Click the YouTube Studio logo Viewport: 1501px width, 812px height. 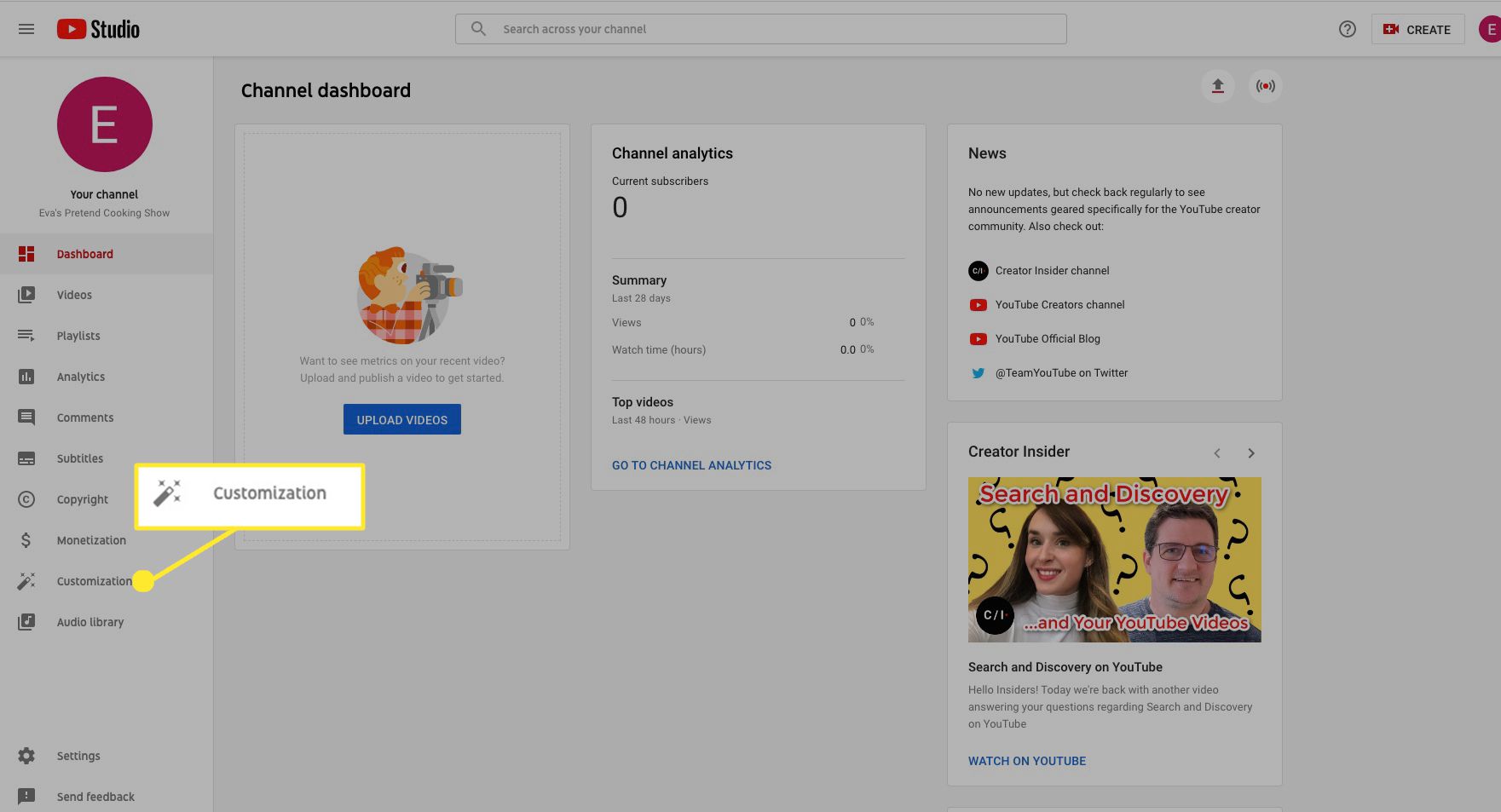[98, 29]
